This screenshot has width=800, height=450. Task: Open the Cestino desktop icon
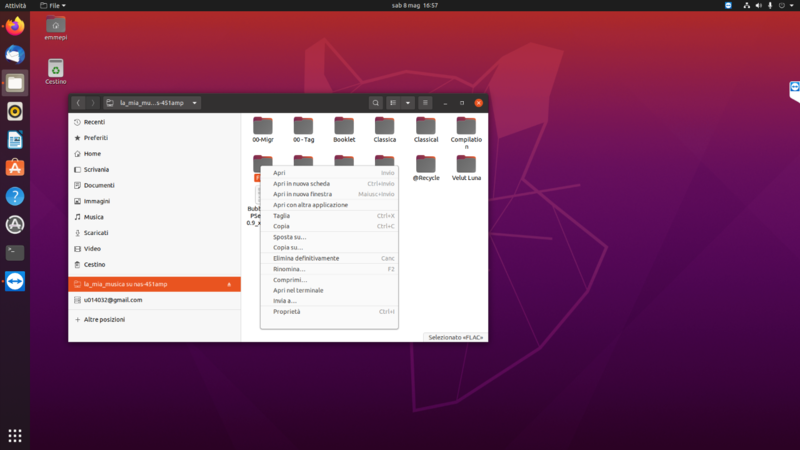(x=56, y=70)
